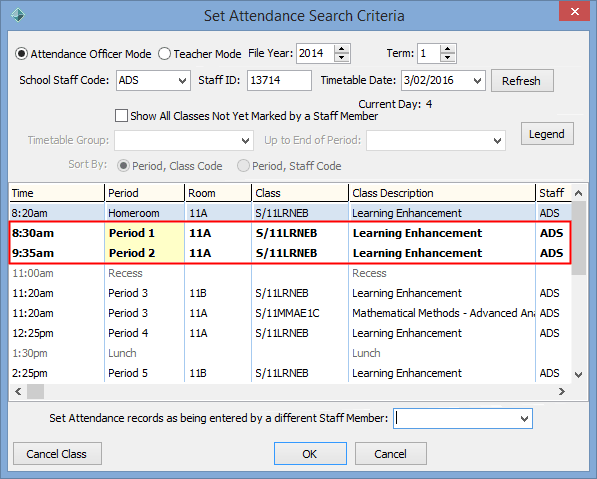Open the Timetable Date dropdown
This screenshot has width=597, height=479.
[x=477, y=80]
